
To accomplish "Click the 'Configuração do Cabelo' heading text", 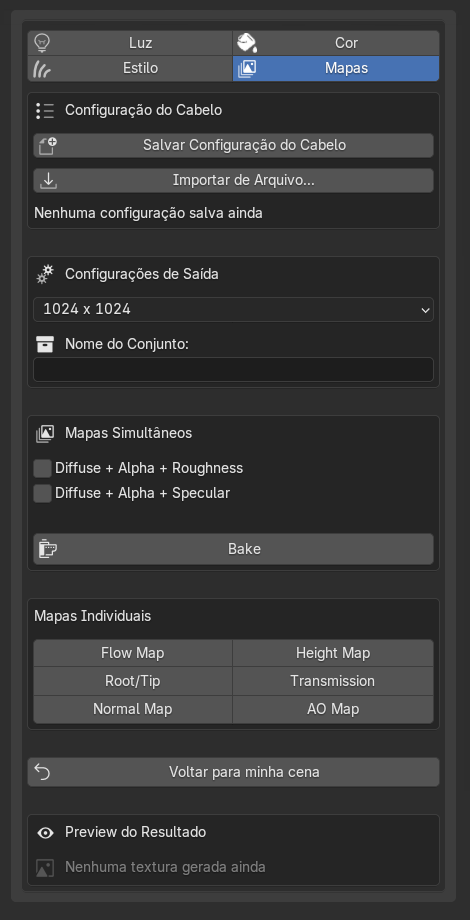I will point(144,110).
